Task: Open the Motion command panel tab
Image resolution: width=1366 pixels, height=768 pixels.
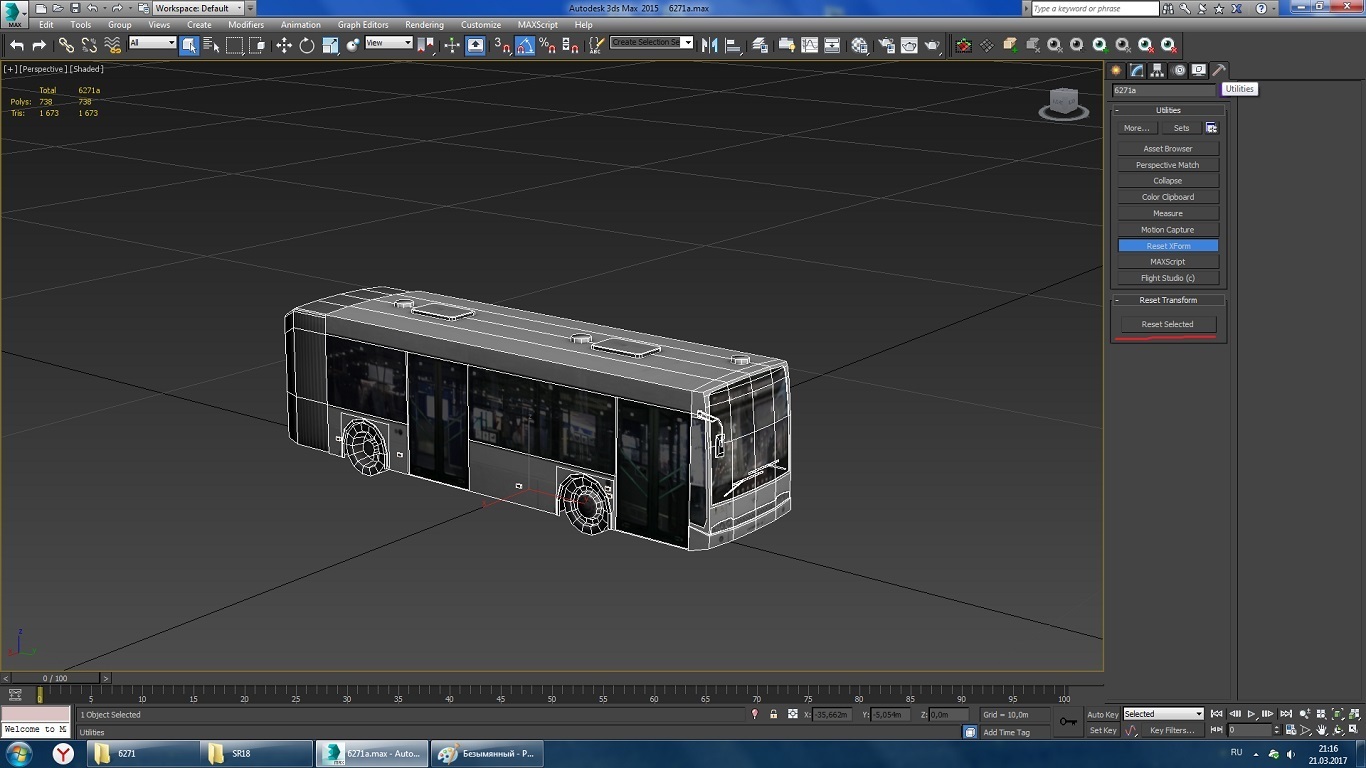Action: [1178, 70]
